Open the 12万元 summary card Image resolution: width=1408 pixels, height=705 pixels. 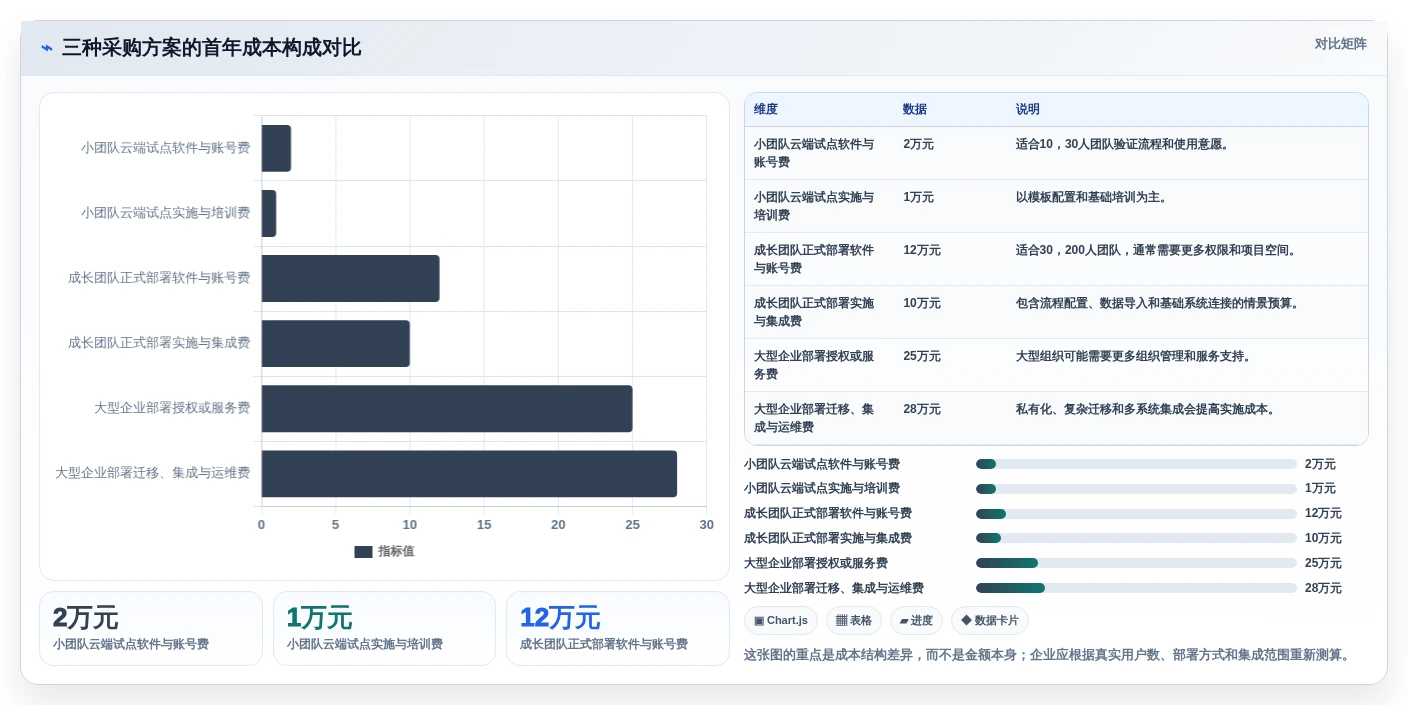tap(618, 628)
